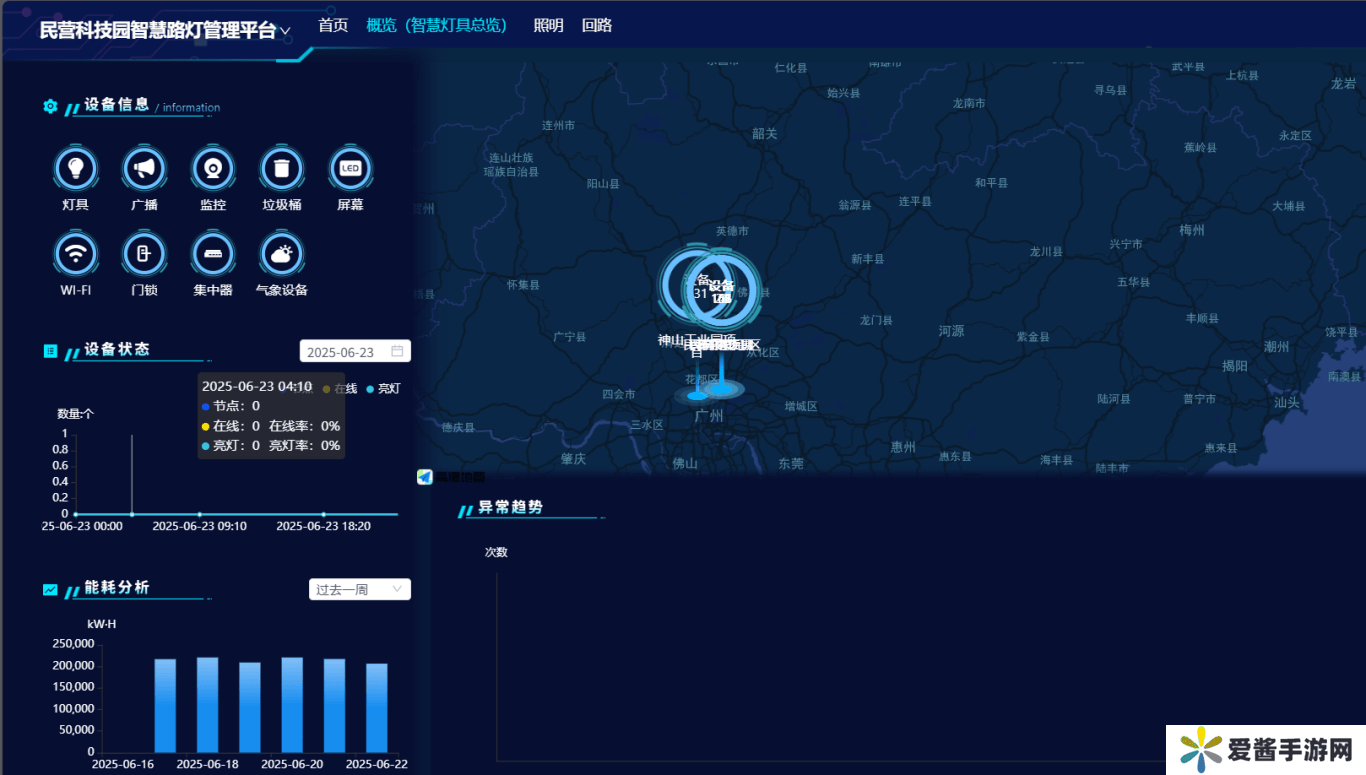Open calendar icon in the date picker
This screenshot has width=1366, height=775.
coord(397,352)
